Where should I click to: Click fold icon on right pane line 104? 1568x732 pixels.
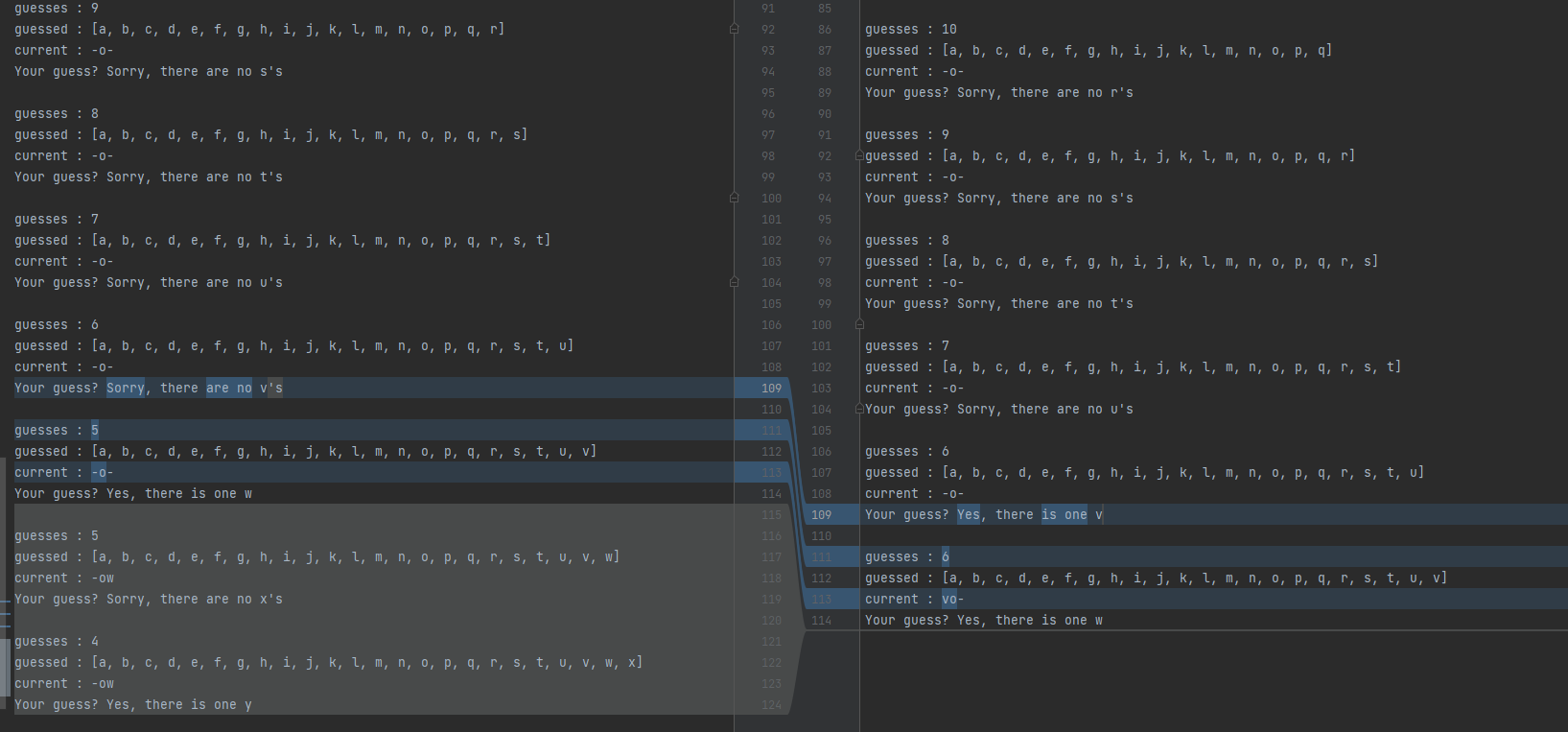[859, 409]
